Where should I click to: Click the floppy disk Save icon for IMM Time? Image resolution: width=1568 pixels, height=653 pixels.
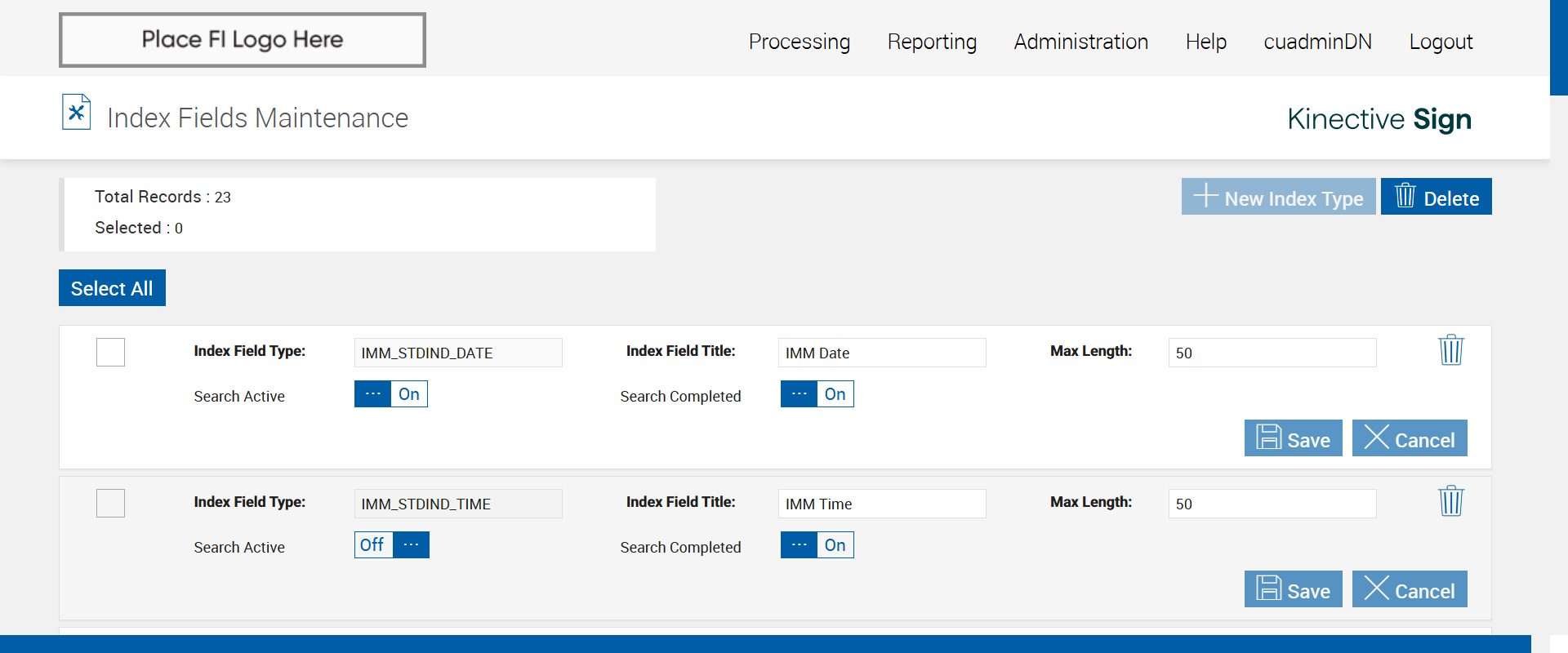coord(1268,588)
